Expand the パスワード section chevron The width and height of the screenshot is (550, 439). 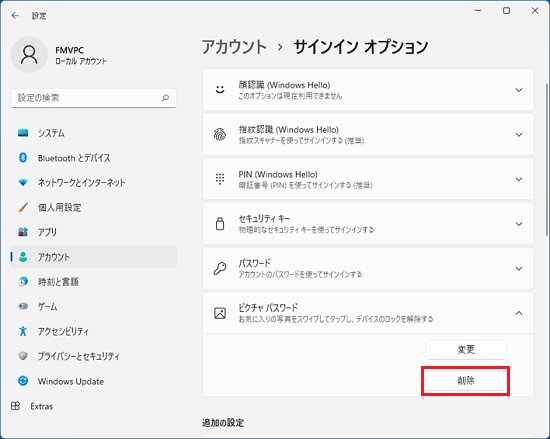pos(519,269)
